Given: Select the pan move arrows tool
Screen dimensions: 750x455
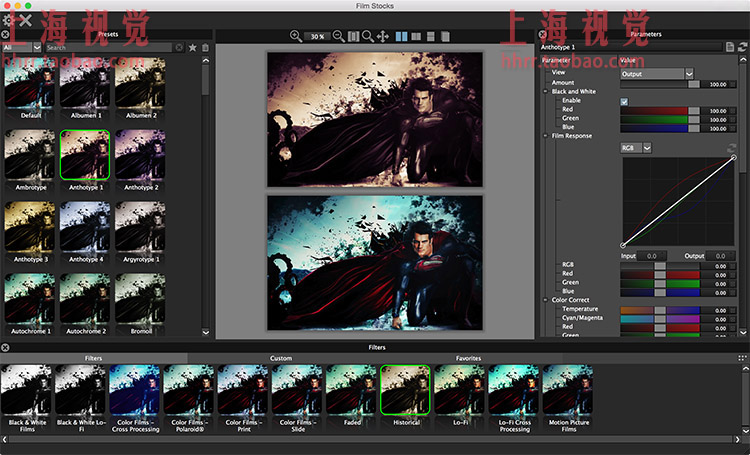Looking at the screenshot, I should pos(383,36).
